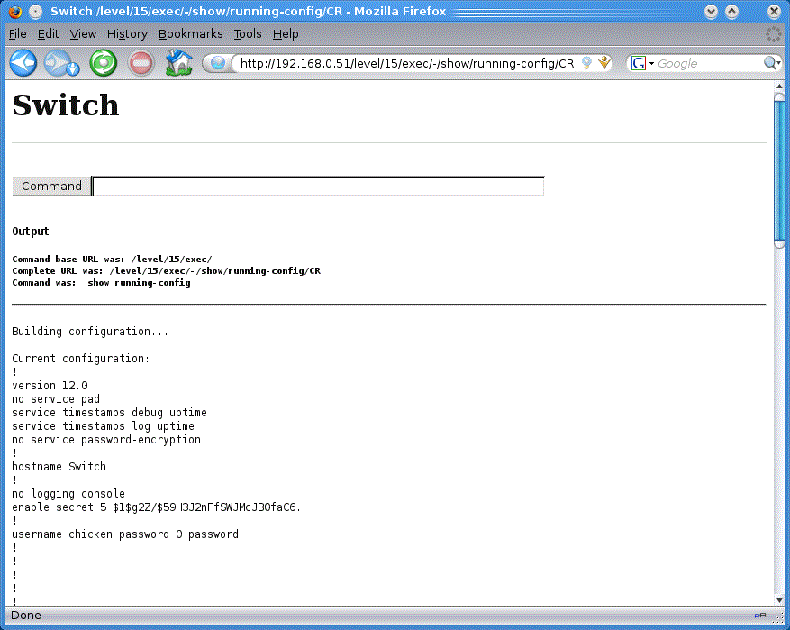Open the Help menu
Viewport: 790px width, 630px height.
[286, 34]
